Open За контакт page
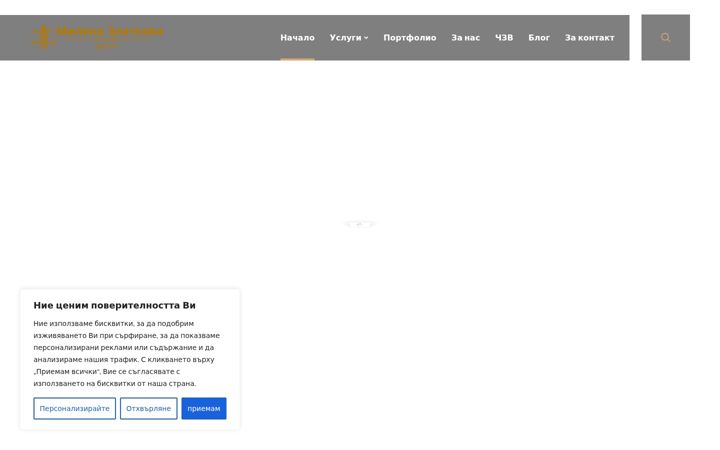 (x=589, y=38)
